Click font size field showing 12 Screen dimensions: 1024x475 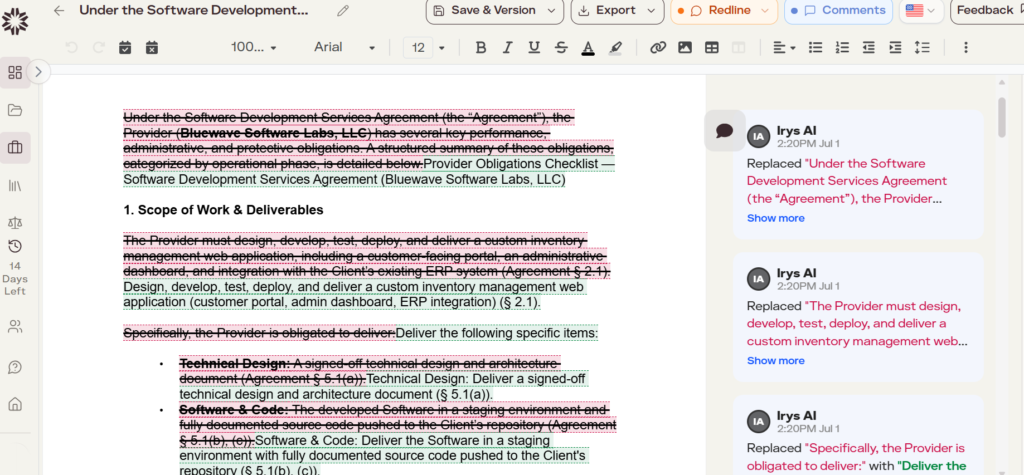pos(418,48)
